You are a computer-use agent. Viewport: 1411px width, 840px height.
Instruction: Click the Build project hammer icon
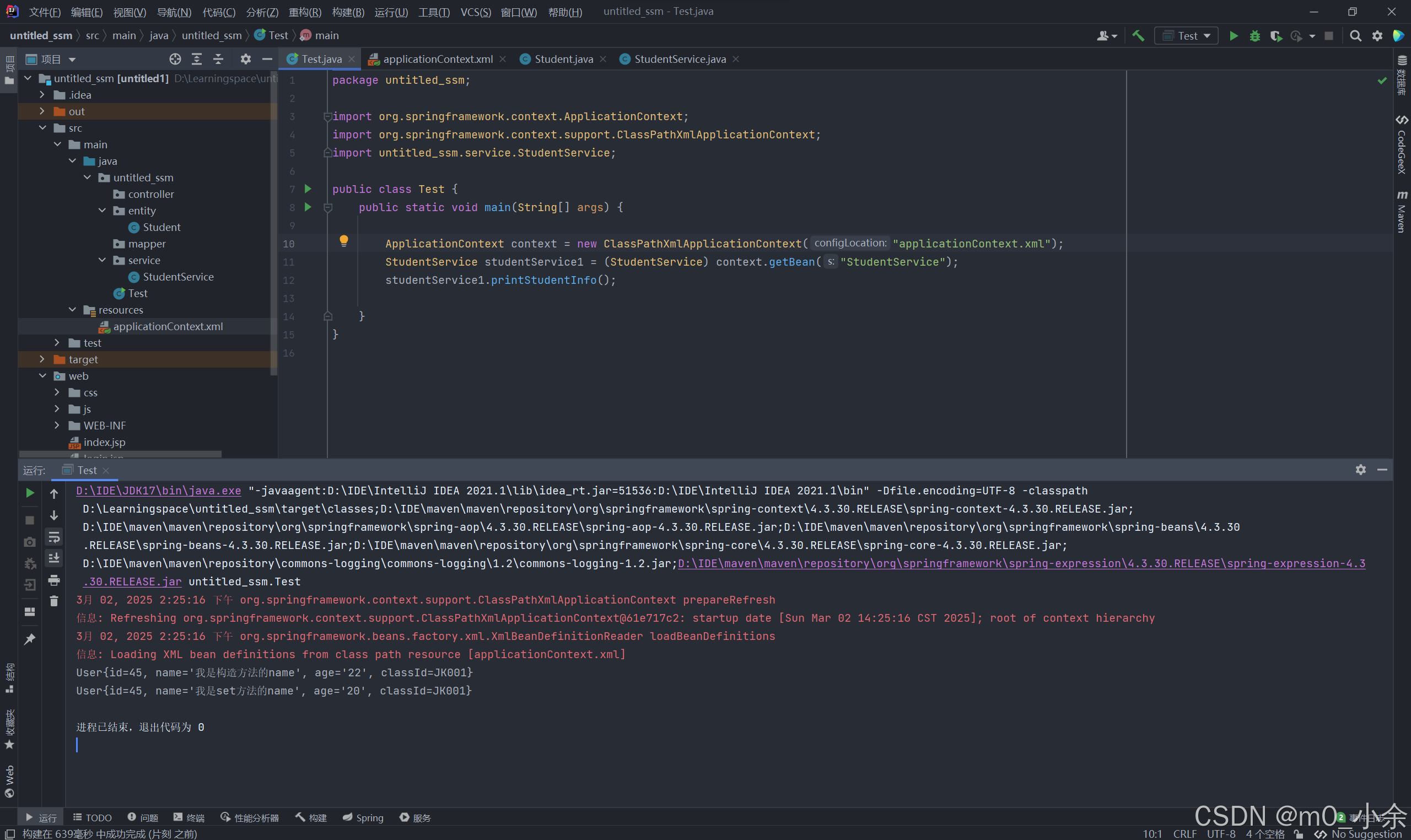pos(1138,36)
